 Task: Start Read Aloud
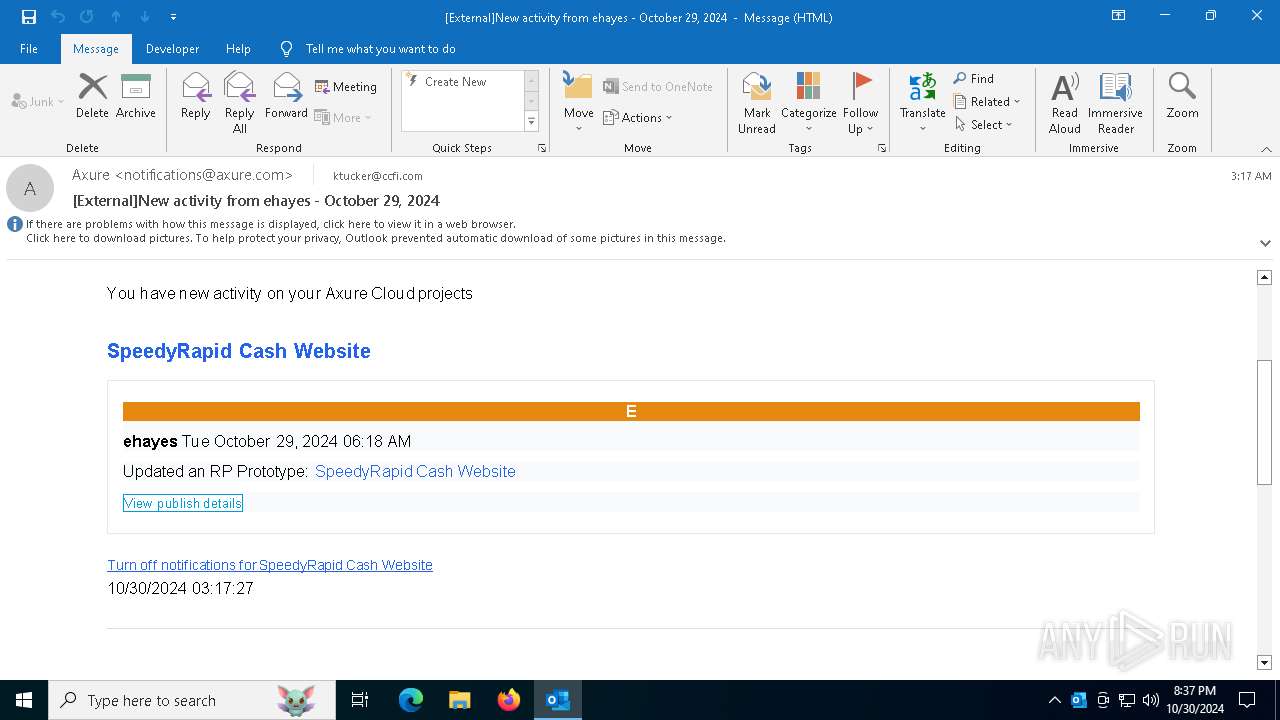1065,102
